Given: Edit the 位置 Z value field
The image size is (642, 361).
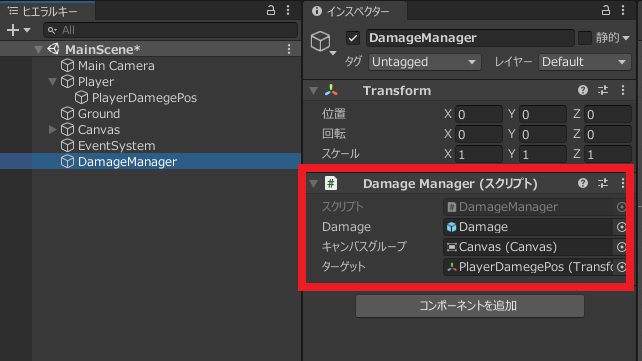Looking at the screenshot, I should click(608, 114).
